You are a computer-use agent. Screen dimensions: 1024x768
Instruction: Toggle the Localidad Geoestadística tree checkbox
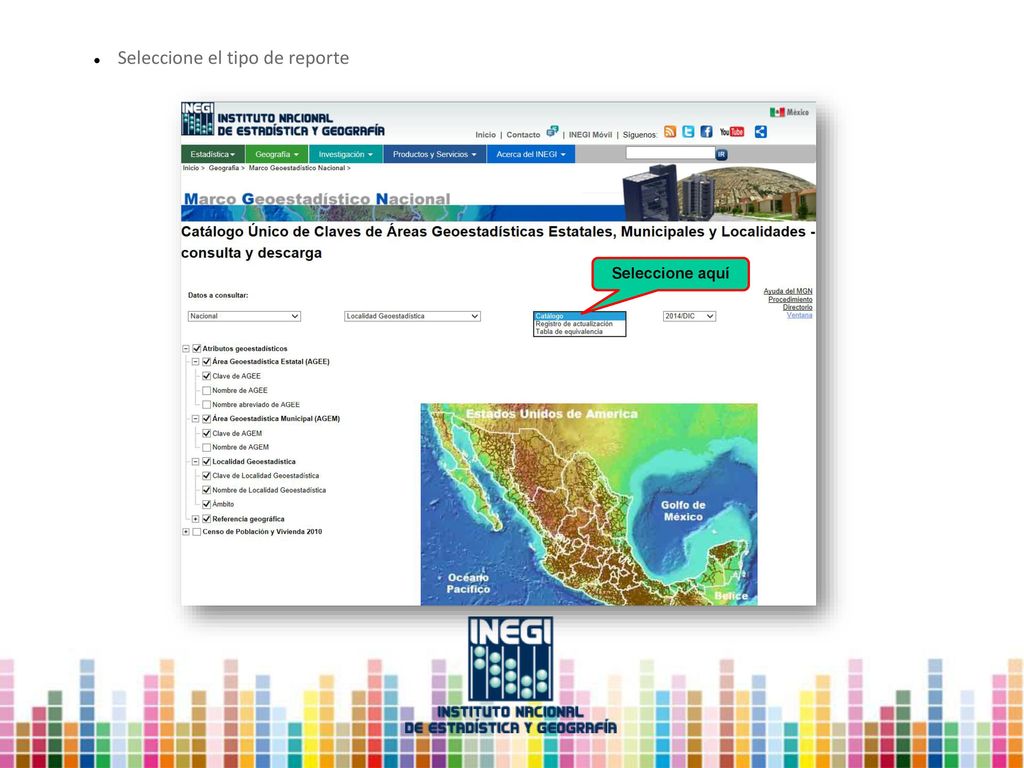(206, 462)
